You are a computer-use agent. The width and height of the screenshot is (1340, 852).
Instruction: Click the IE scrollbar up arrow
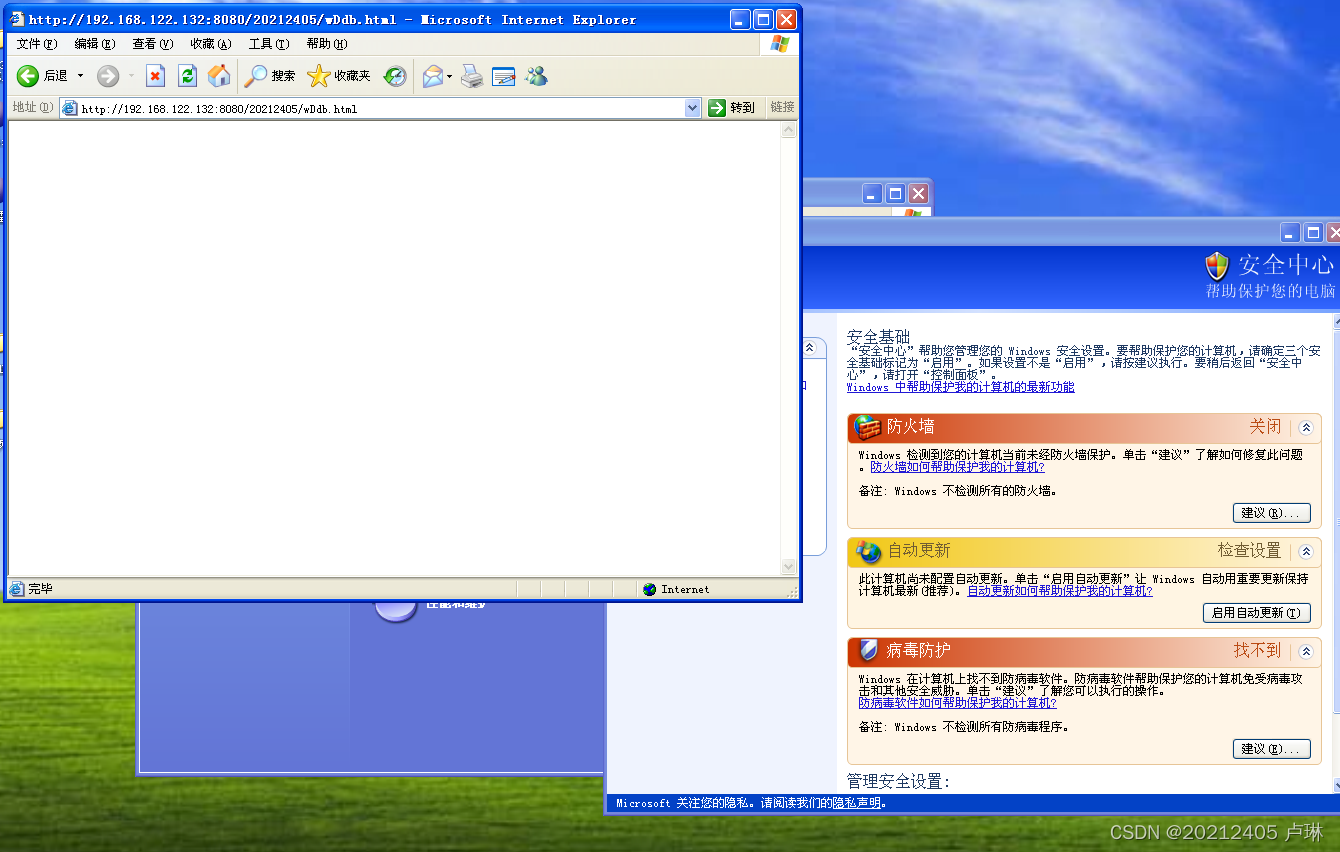788,130
